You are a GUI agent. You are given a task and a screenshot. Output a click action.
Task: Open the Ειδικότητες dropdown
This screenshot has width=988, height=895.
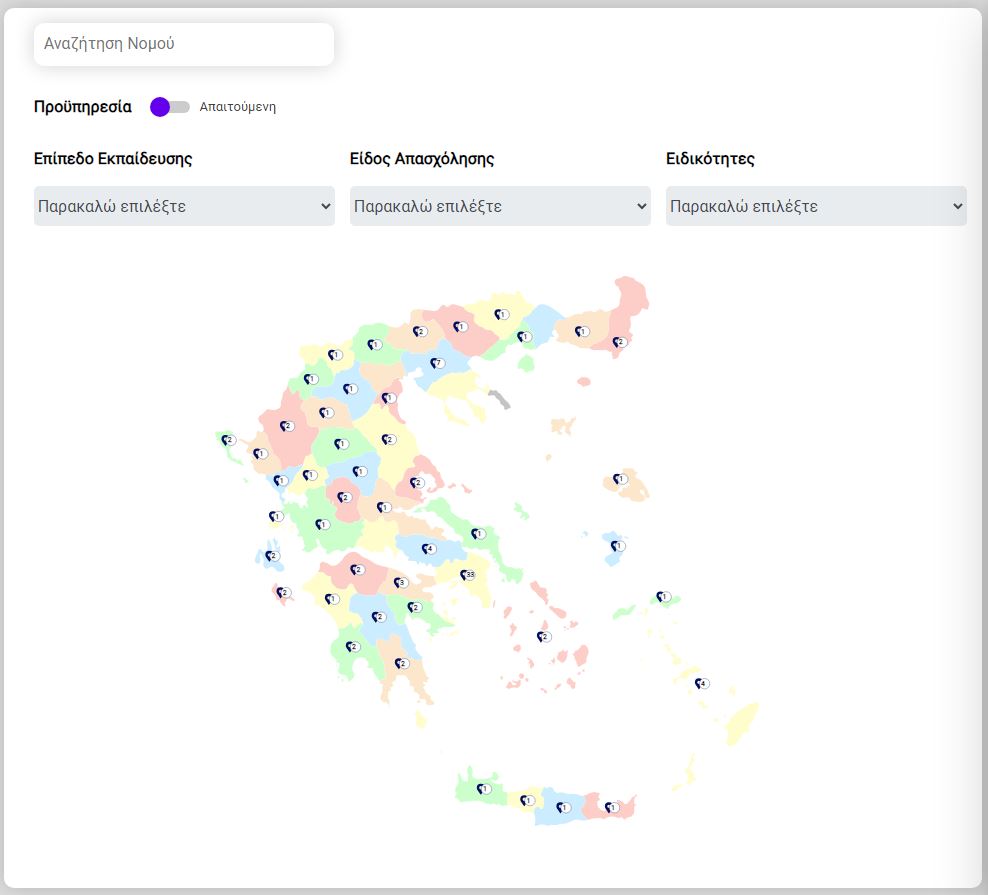816,206
